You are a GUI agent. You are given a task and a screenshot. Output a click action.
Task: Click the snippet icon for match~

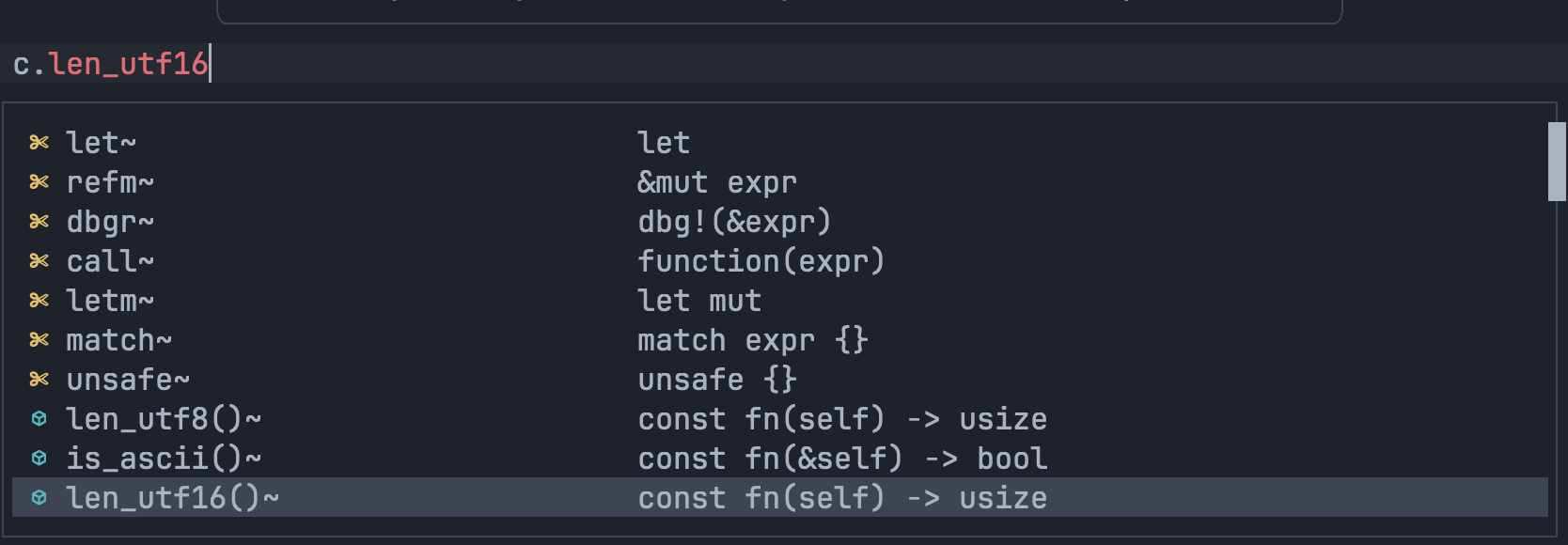coord(39,339)
